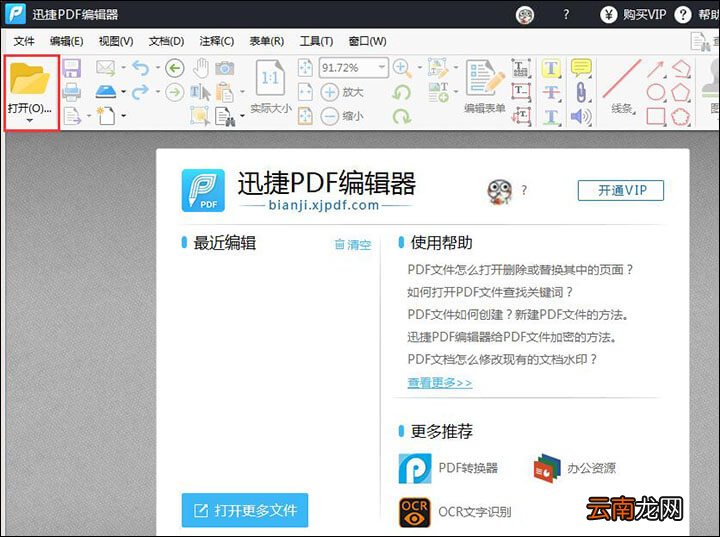Select the Arrow drawing tool
The image size is (720, 537).
pyautogui.click(x=656, y=69)
